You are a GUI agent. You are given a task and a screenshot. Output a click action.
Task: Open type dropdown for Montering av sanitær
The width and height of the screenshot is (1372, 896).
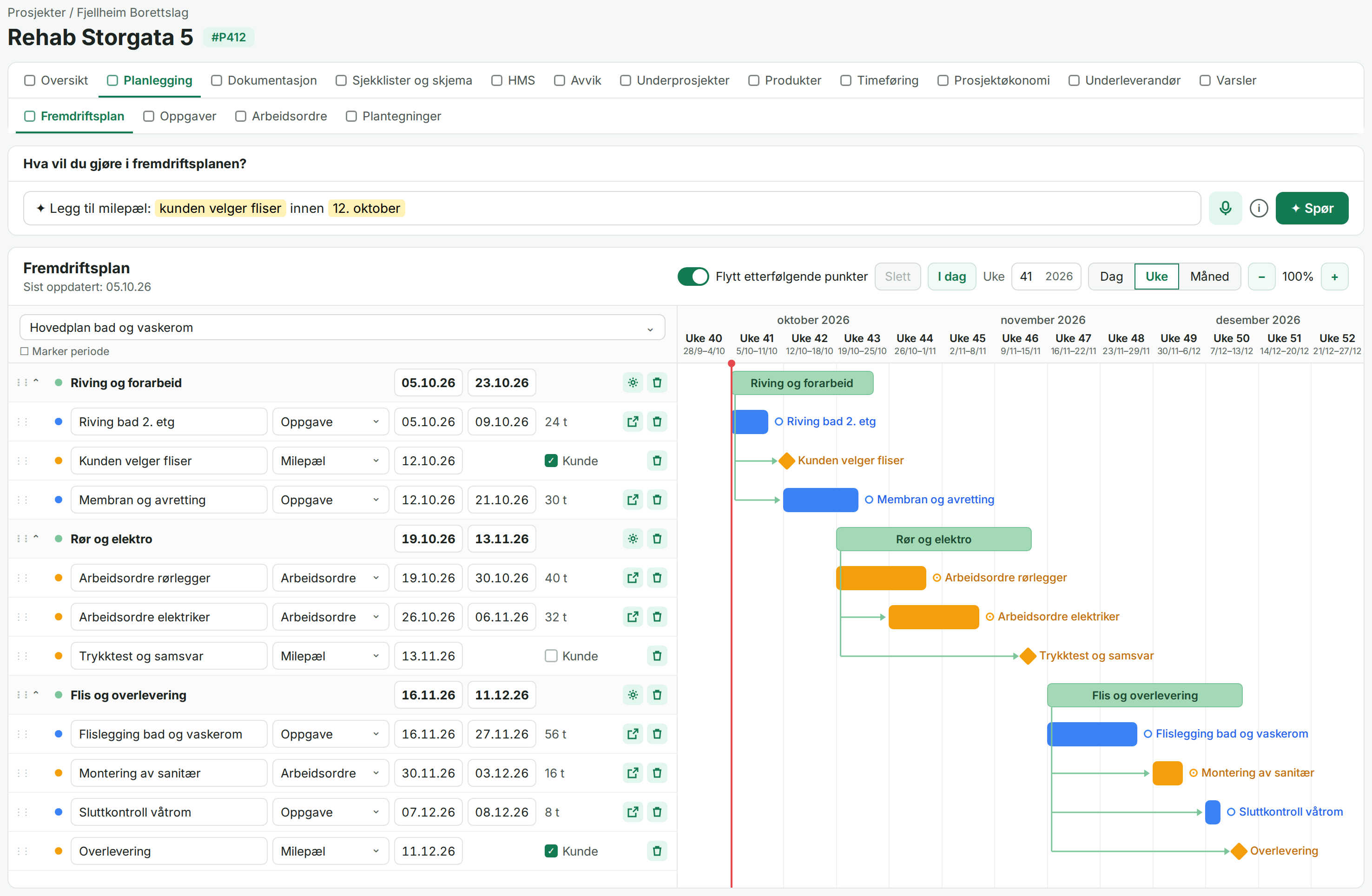[330, 773]
